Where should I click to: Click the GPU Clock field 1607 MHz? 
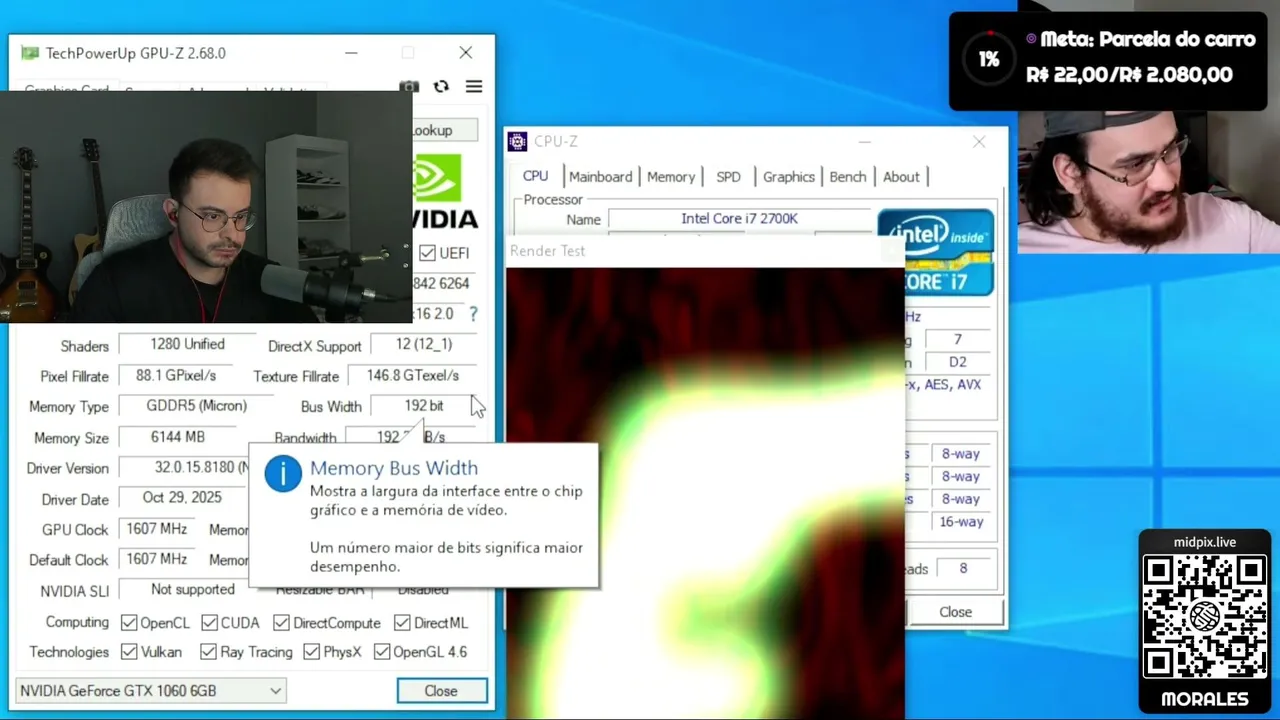157,529
